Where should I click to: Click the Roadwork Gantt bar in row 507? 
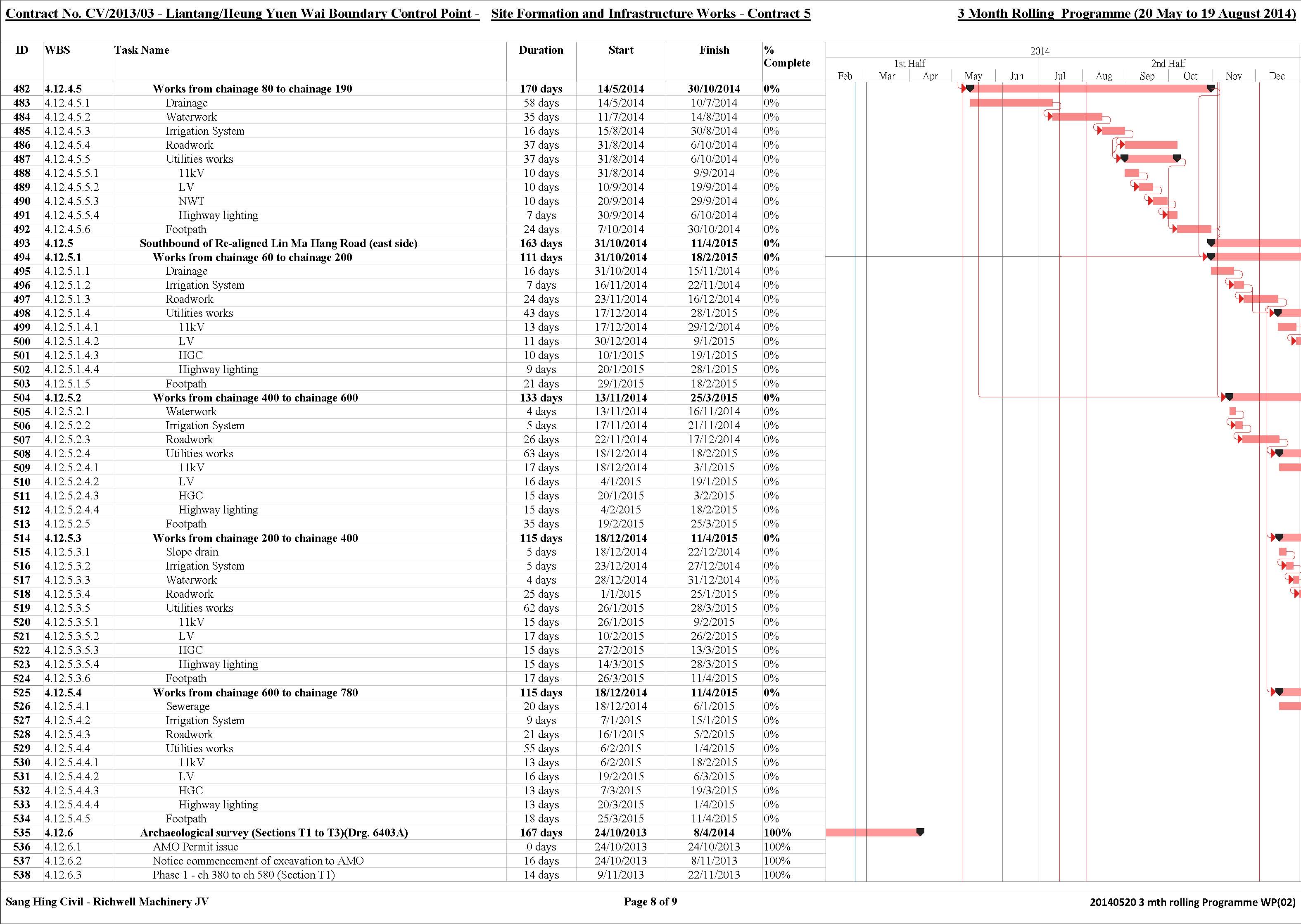tap(1261, 439)
